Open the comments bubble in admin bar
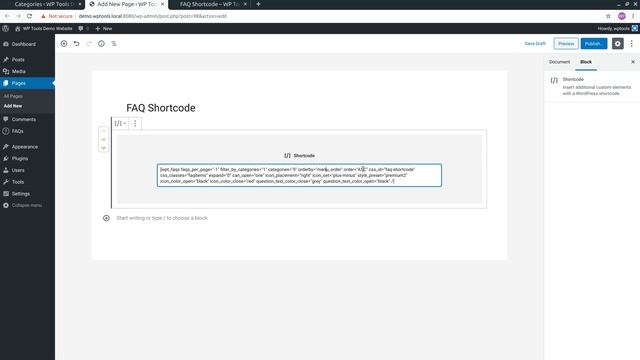 (x=83, y=29)
